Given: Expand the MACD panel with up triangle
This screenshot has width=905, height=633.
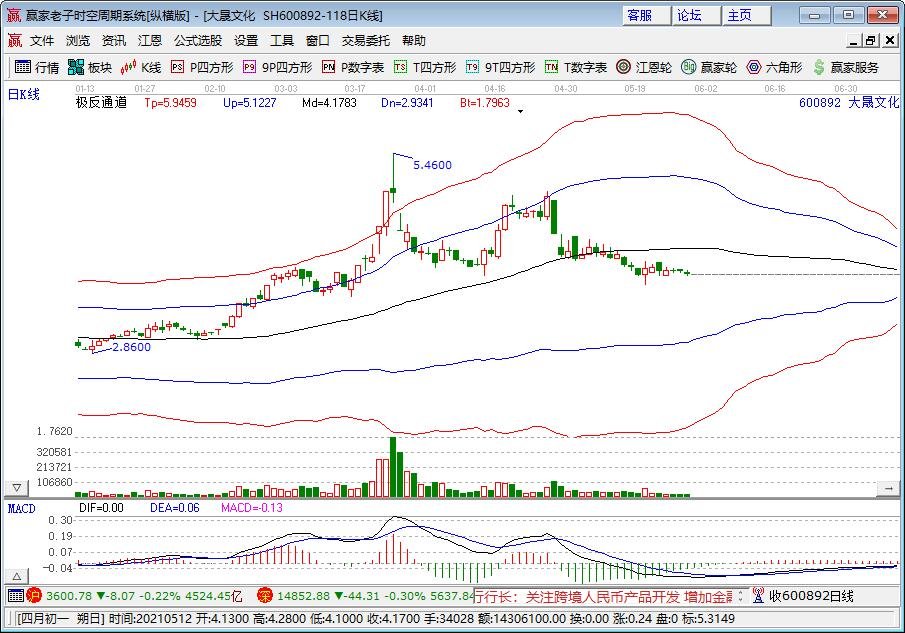Looking at the screenshot, I should [x=17, y=575].
